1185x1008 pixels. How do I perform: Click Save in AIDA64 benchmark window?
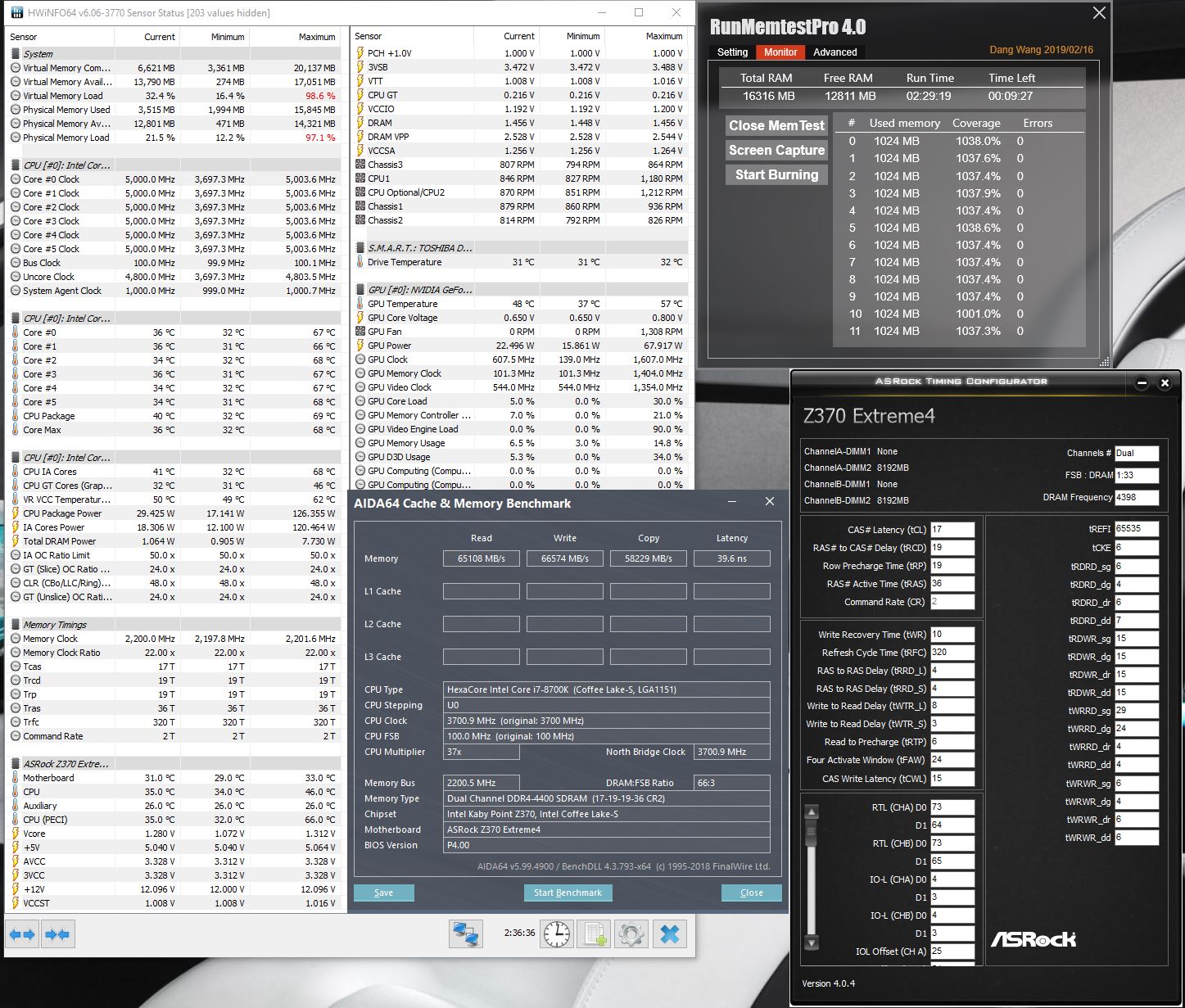tap(384, 893)
